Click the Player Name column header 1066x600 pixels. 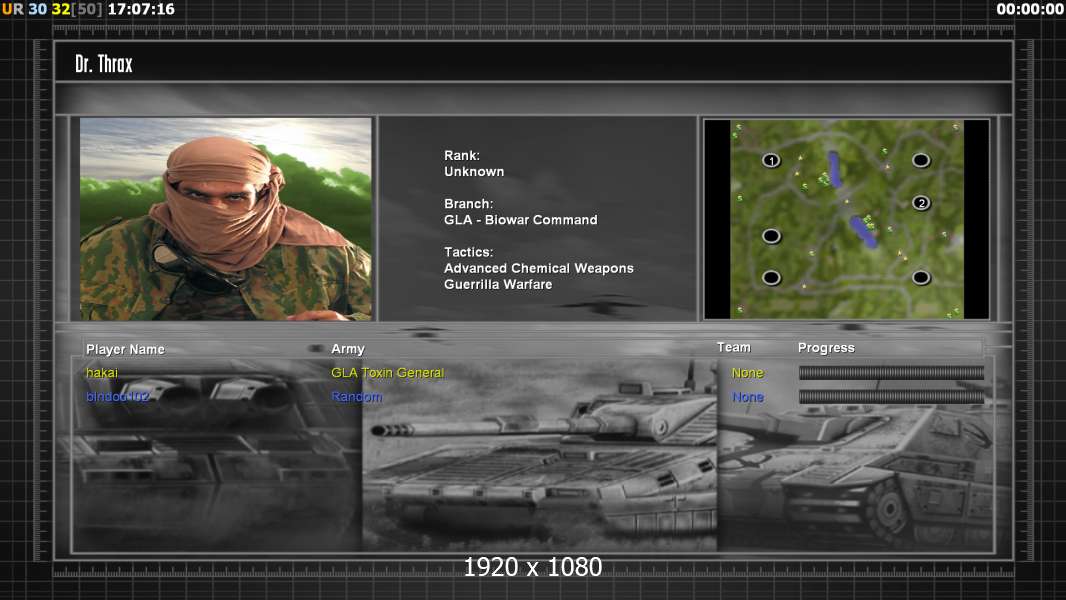click(x=125, y=349)
